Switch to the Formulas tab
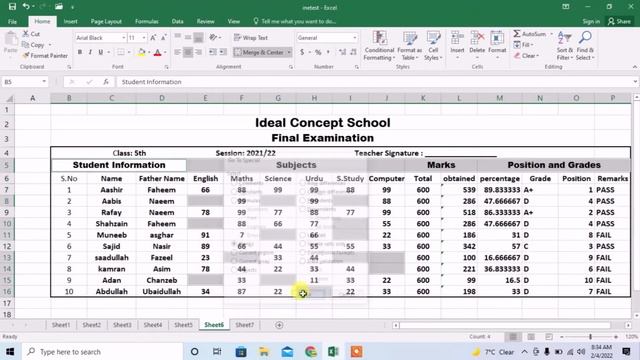 147,21
